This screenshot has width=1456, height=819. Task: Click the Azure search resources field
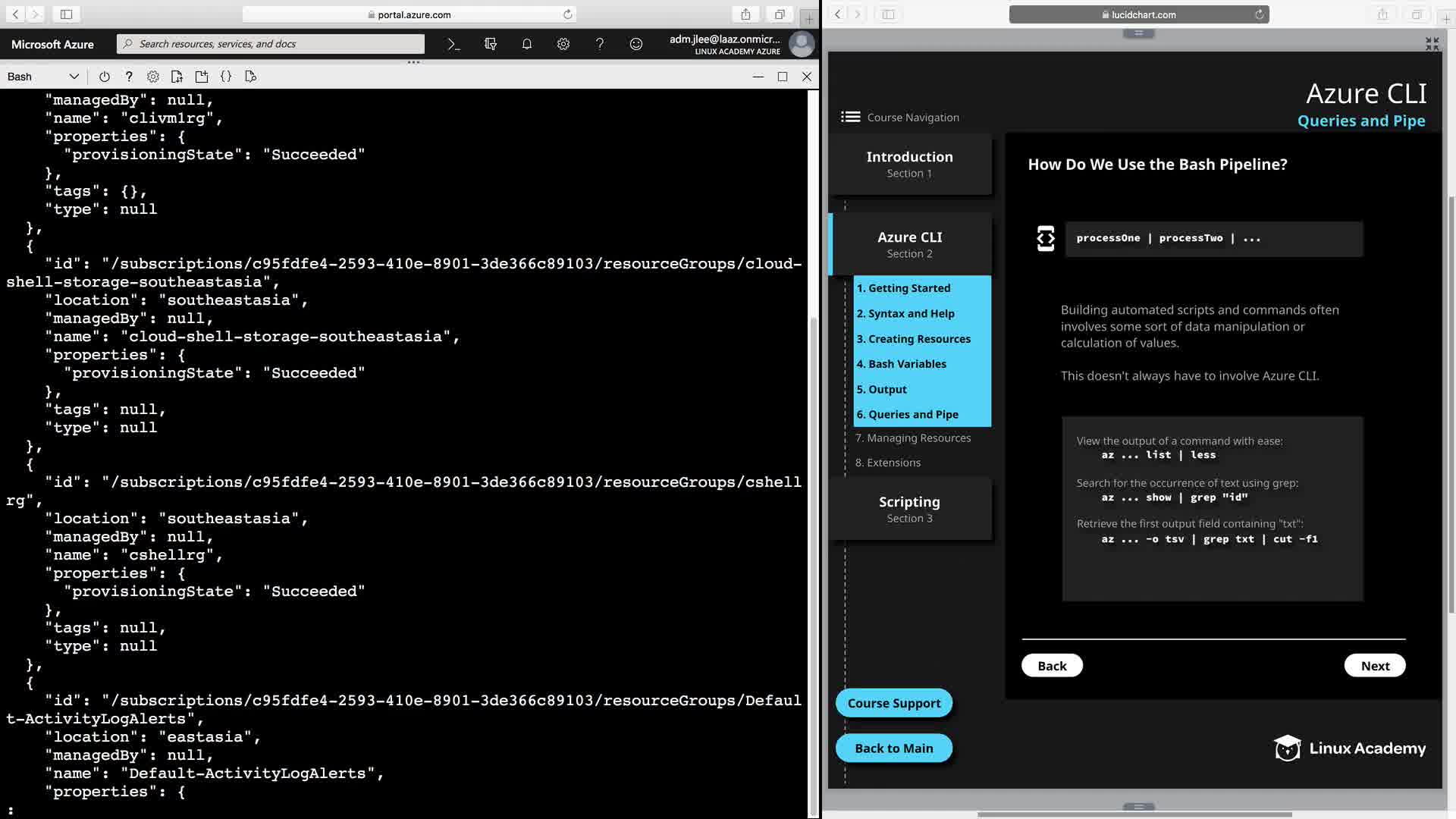click(x=271, y=44)
